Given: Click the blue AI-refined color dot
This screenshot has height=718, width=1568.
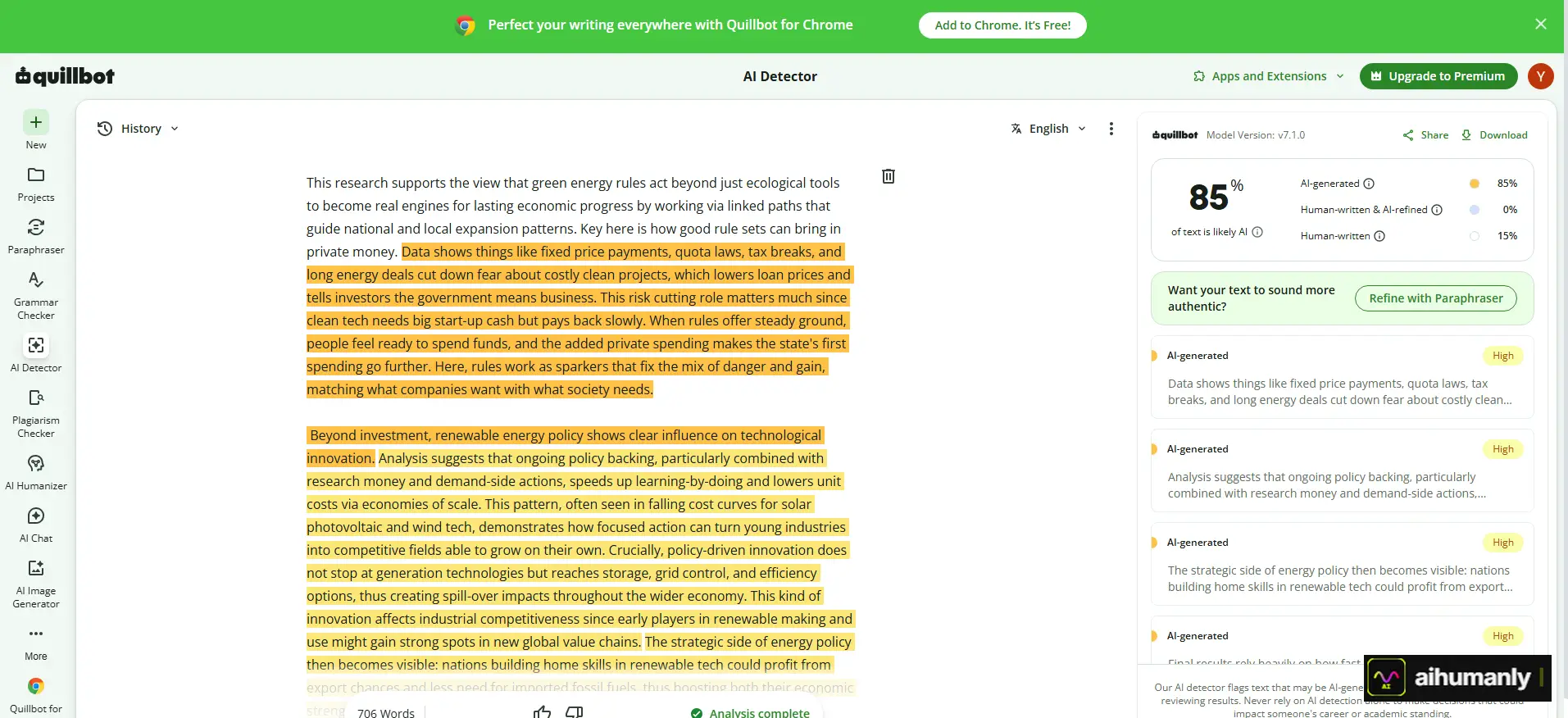Looking at the screenshot, I should coord(1475,210).
